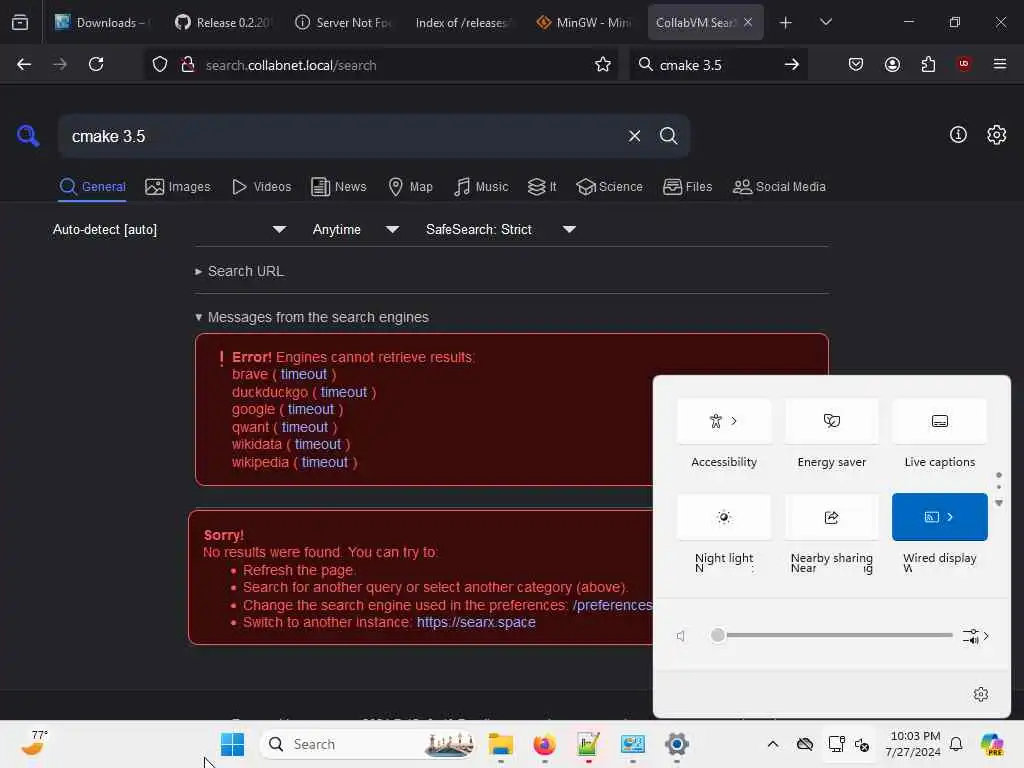Open Firefox from the taskbar

[x=545, y=744]
